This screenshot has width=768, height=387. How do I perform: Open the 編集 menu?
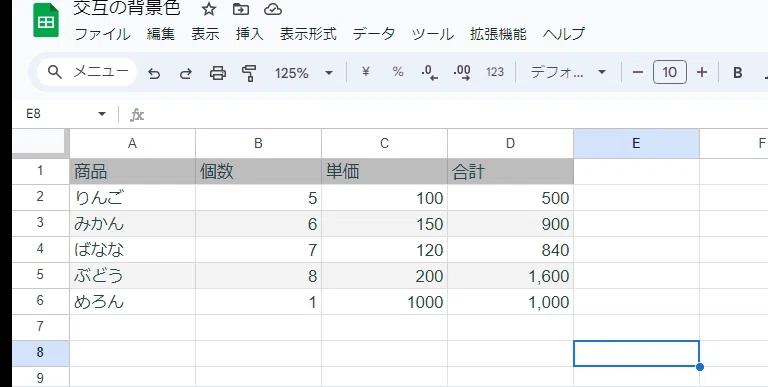tap(161, 34)
